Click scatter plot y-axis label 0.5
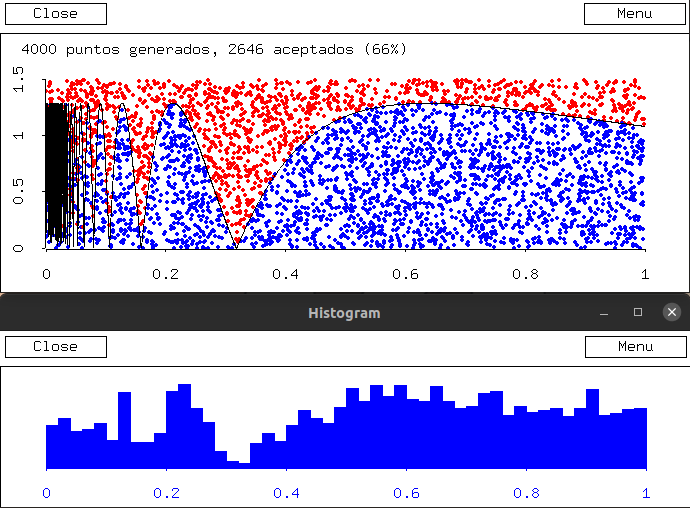 coord(18,191)
